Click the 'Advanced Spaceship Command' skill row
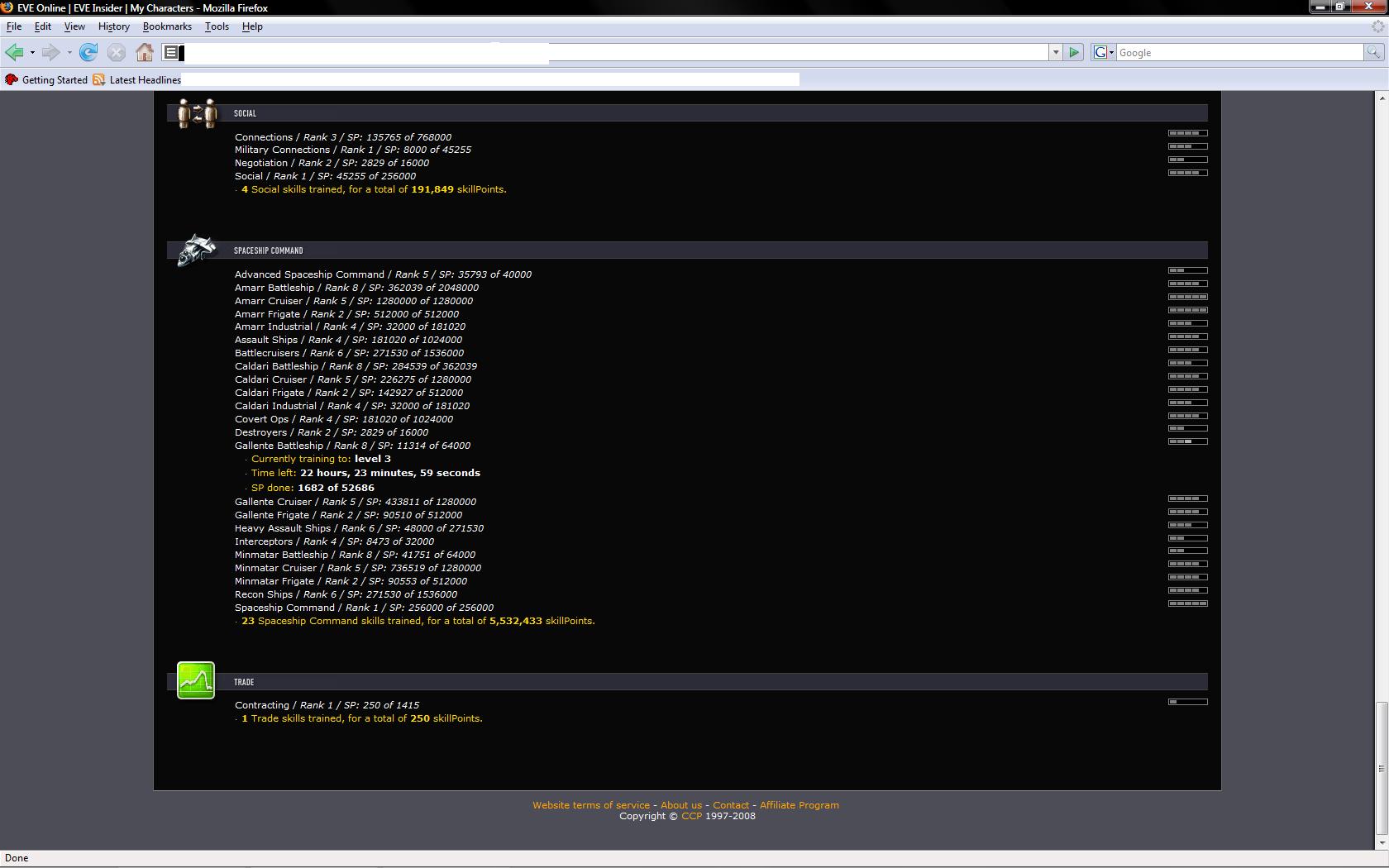The height and width of the screenshot is (868, 1389). 383,274
